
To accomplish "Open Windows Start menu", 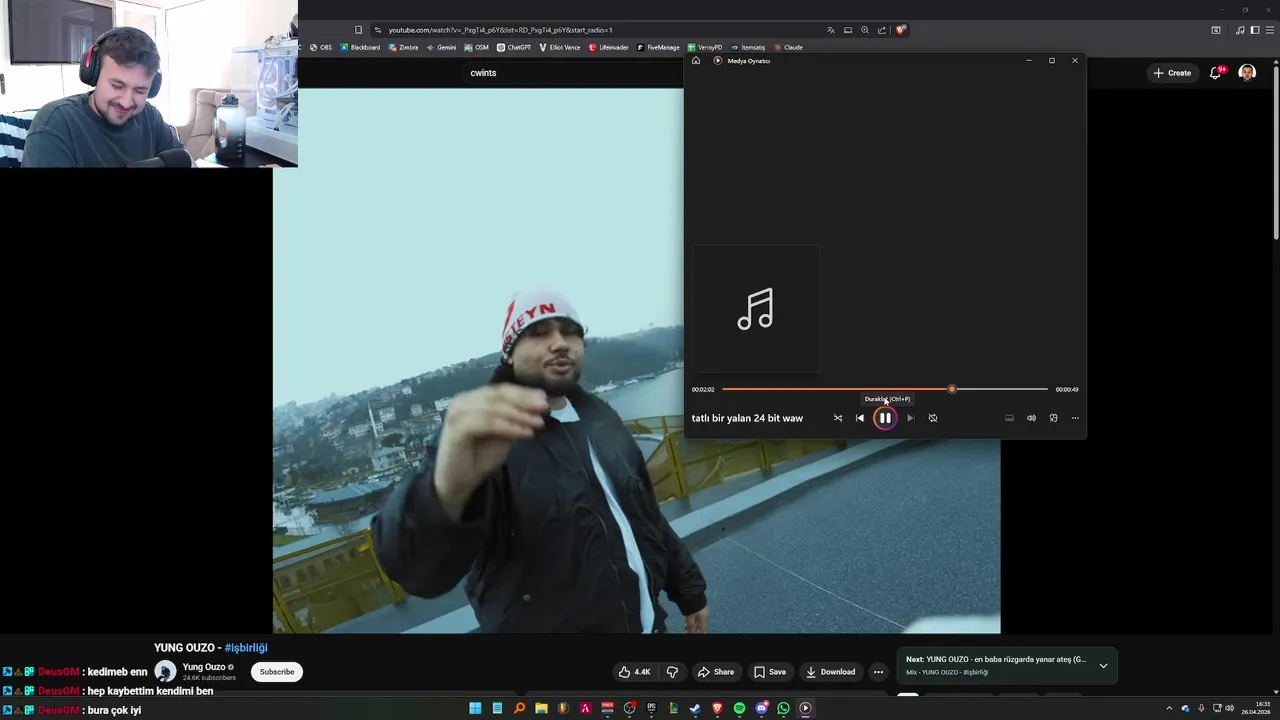I will [475, 708].
